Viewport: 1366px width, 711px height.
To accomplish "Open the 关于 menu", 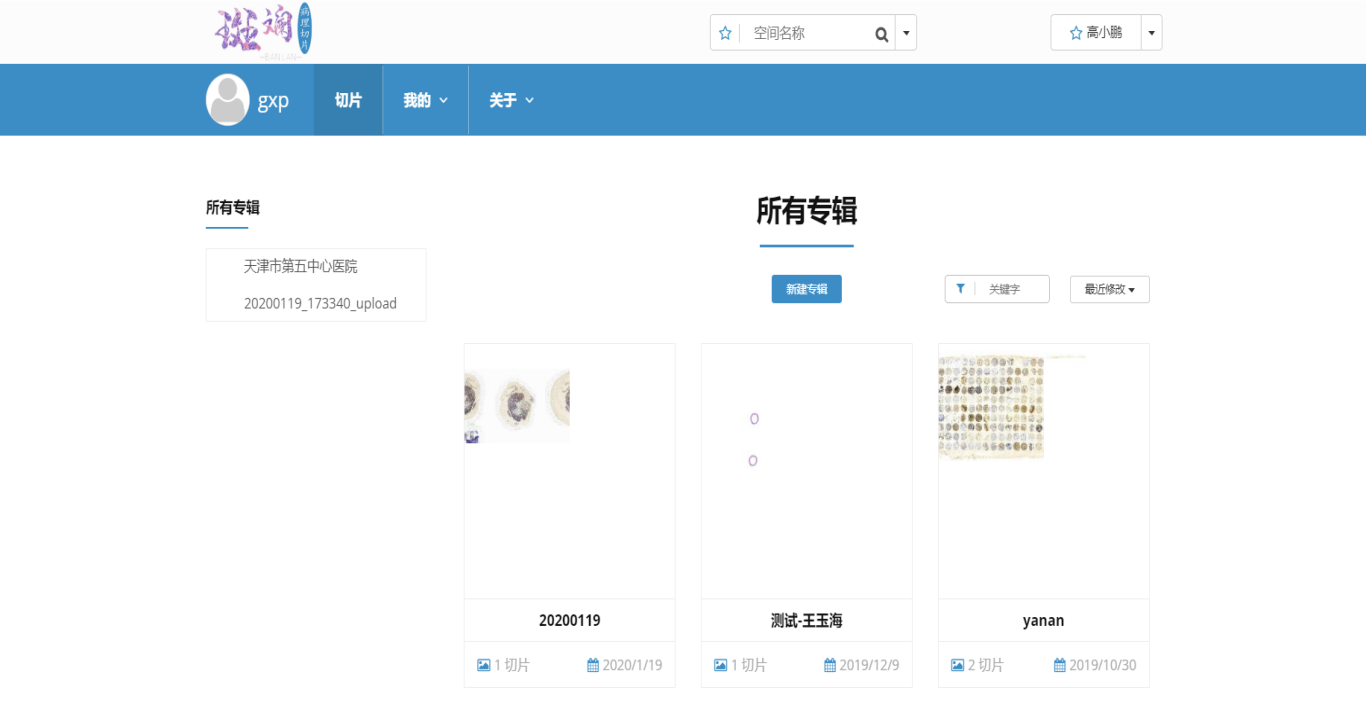I will click(x=511, y=100).
